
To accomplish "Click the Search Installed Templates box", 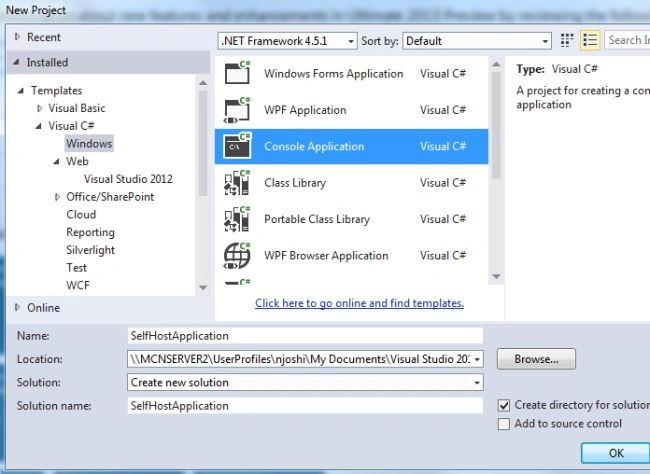I will pos(627,40).
